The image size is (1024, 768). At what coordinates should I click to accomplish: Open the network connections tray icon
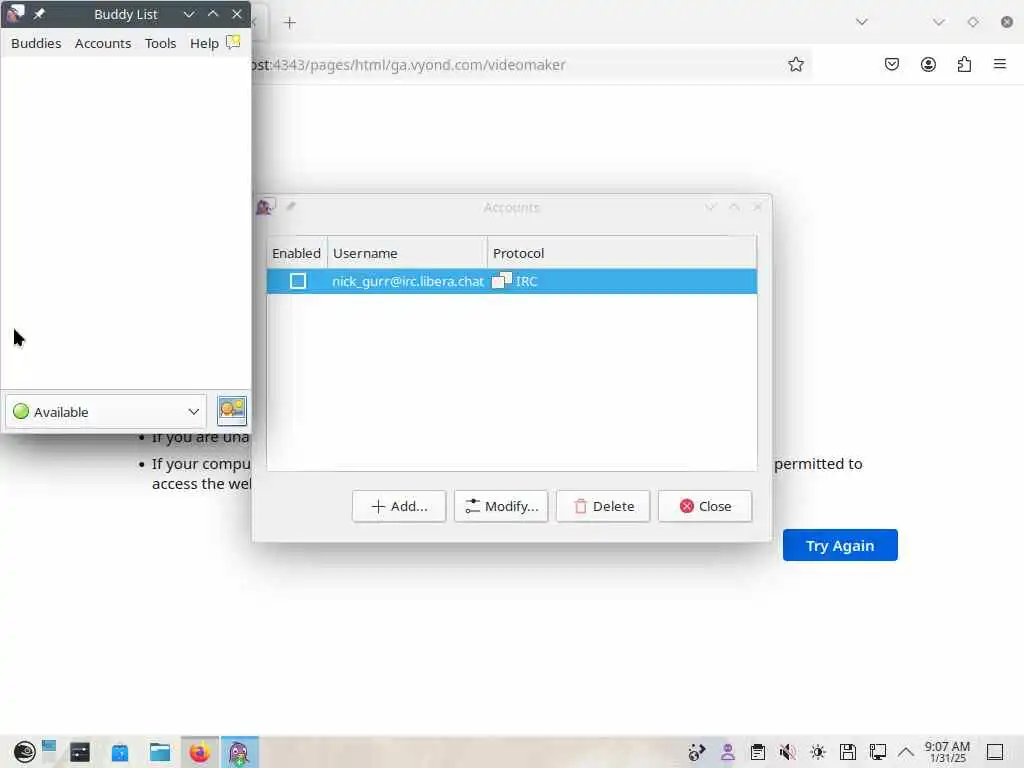tap(877, 752)
